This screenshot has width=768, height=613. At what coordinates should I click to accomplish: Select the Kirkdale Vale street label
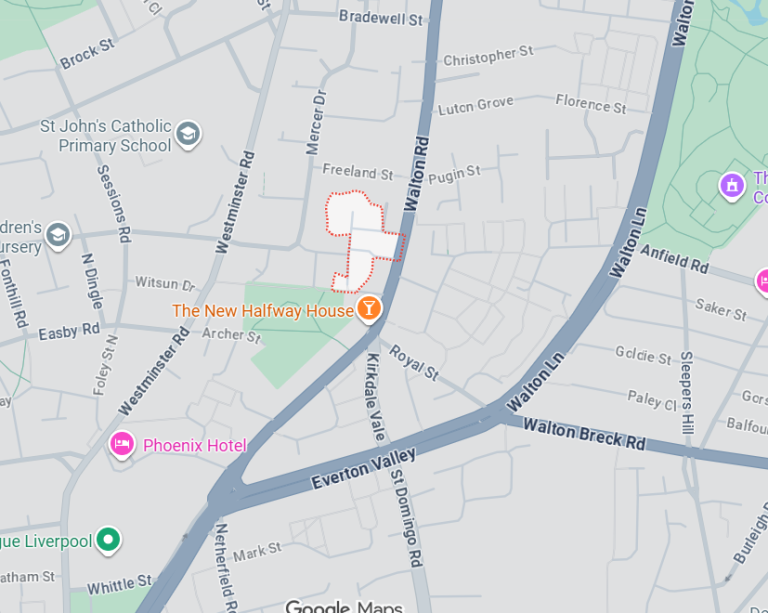376,397
